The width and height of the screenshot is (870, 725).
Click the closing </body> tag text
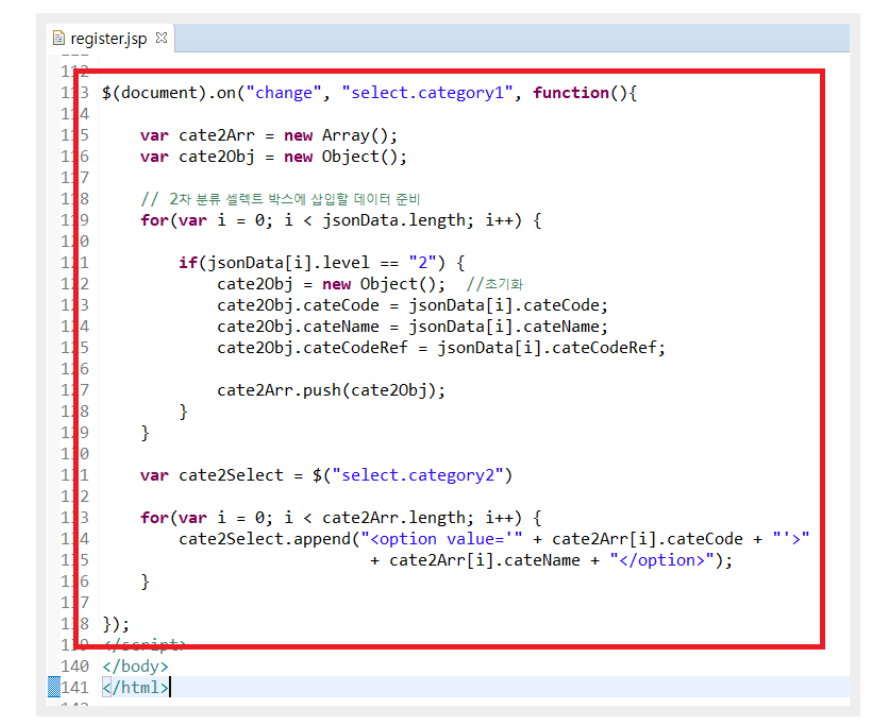tap(135, 666)
